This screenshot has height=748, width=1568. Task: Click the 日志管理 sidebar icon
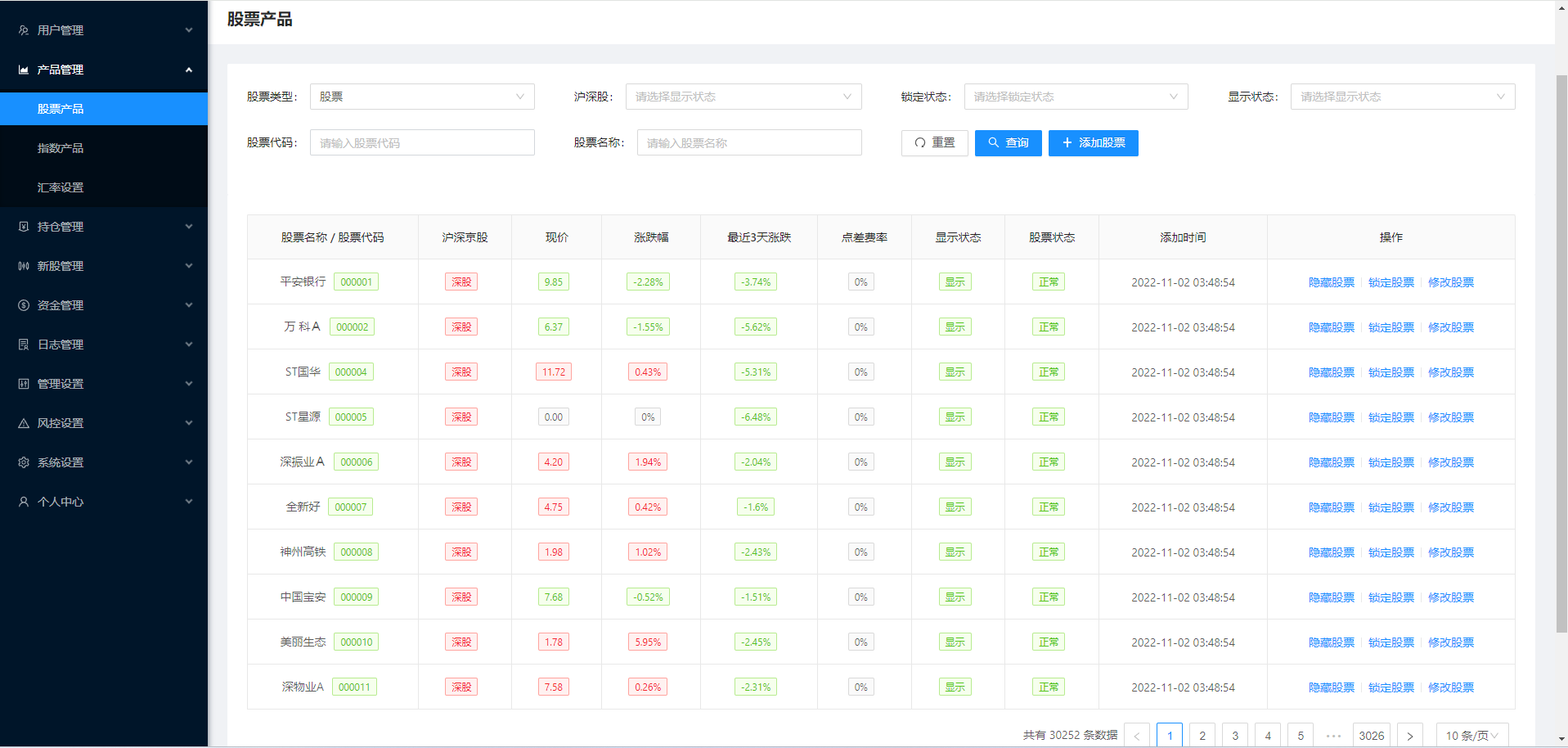coord(24,345)
